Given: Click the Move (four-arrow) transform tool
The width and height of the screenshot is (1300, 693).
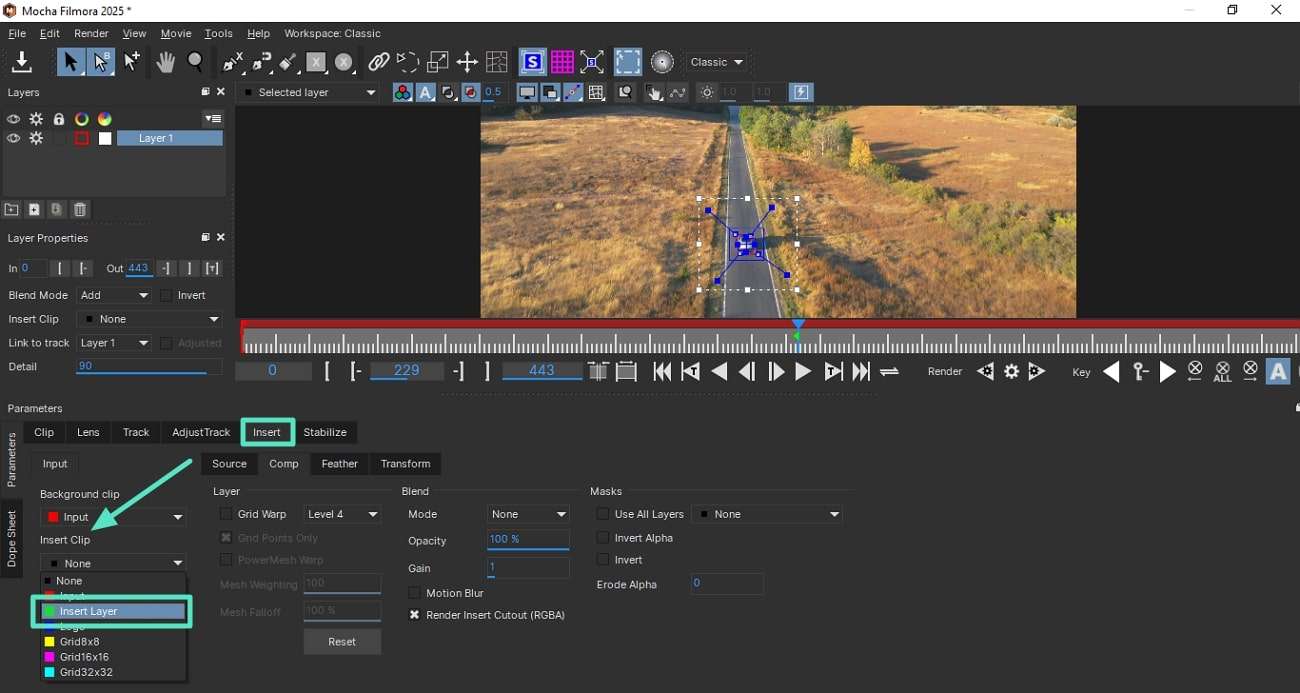Looking at the screenshot, I should tap(467, 62).
